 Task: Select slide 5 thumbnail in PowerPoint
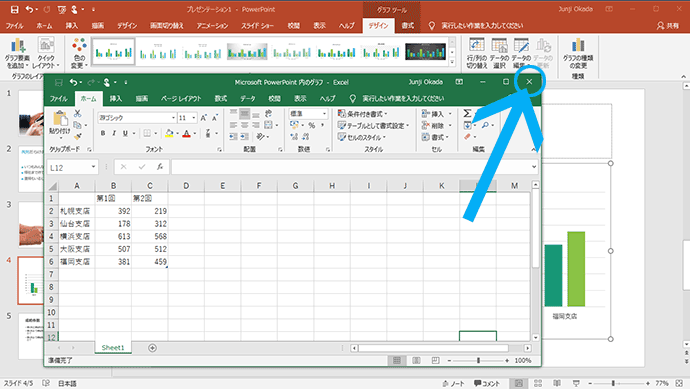click(x=31, y=335)
